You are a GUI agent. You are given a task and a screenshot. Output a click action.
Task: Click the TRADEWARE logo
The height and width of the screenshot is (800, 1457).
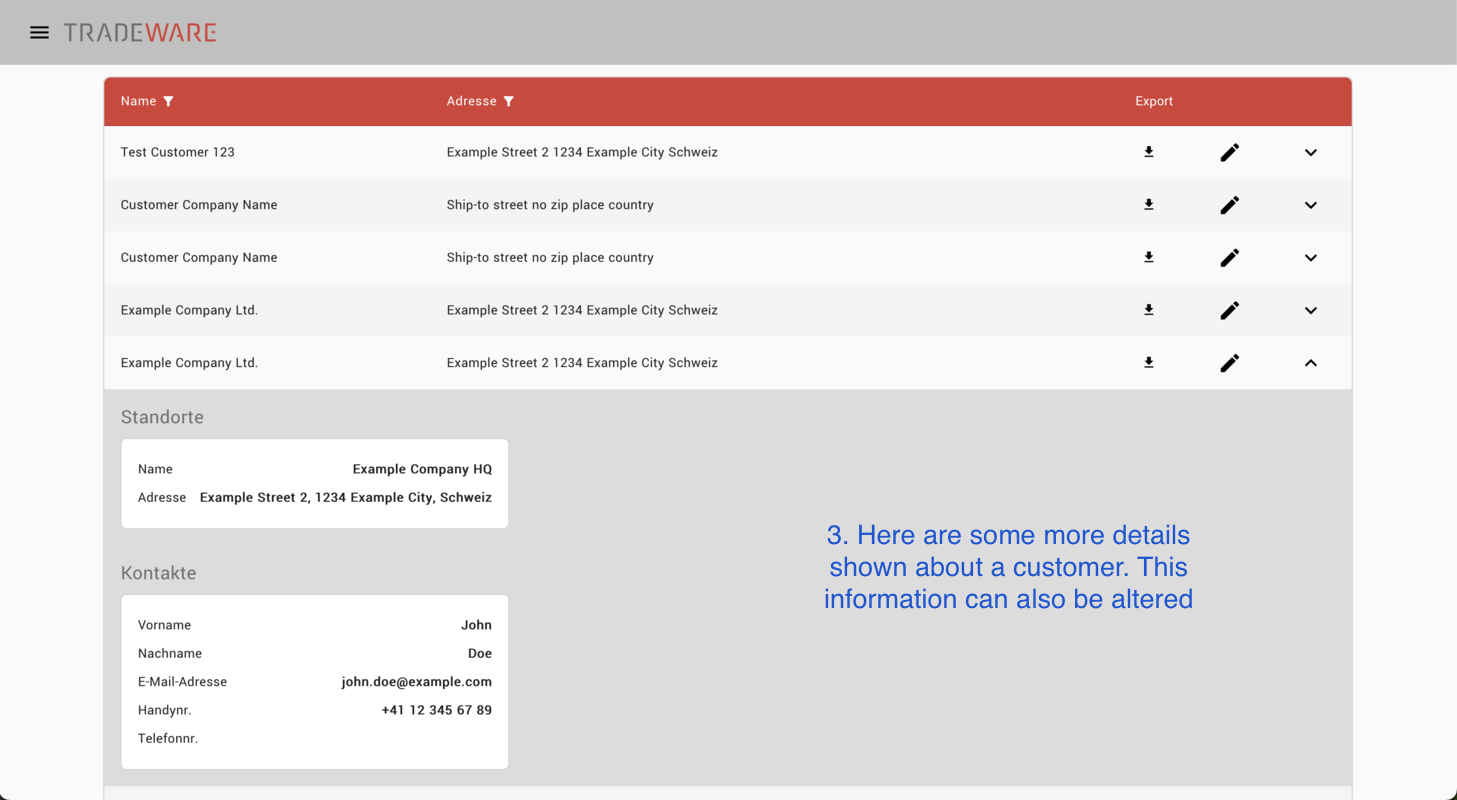pyautogui.click(x=140, y=33)
